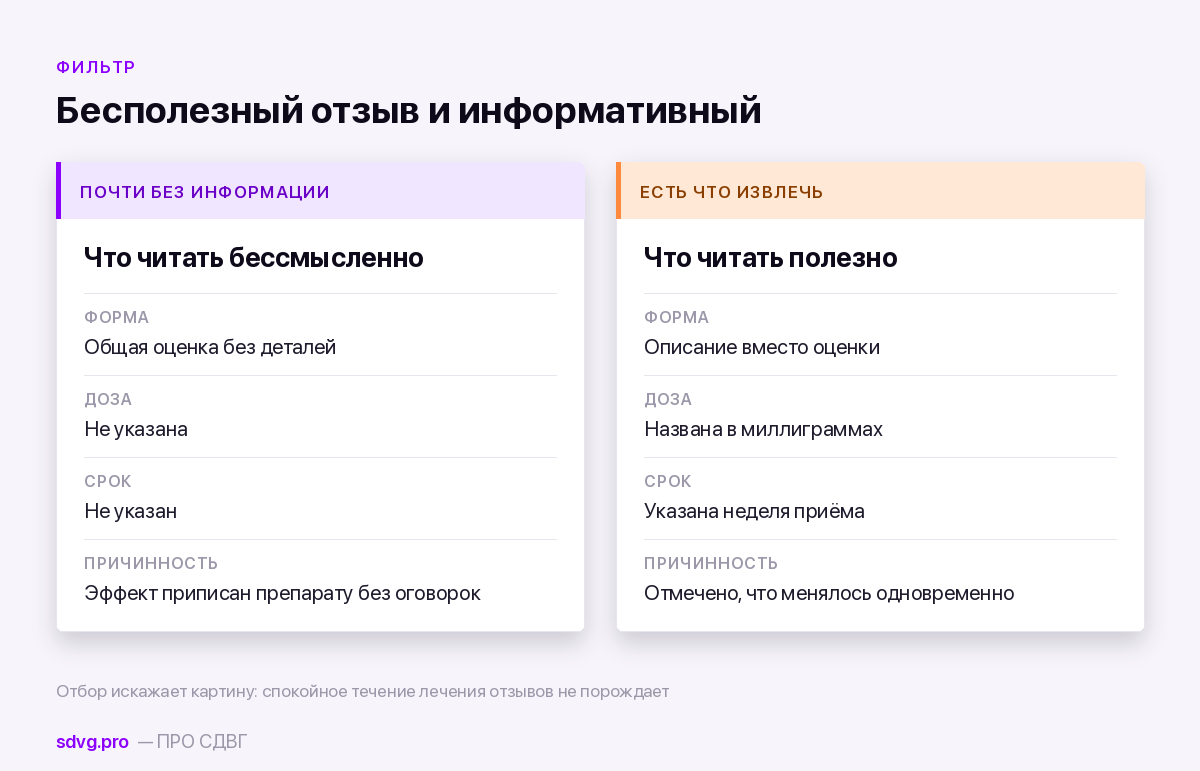Click ПРИЧИННОСТЬ label in left card
1200x771 pixels.
[x=151, y=563]
